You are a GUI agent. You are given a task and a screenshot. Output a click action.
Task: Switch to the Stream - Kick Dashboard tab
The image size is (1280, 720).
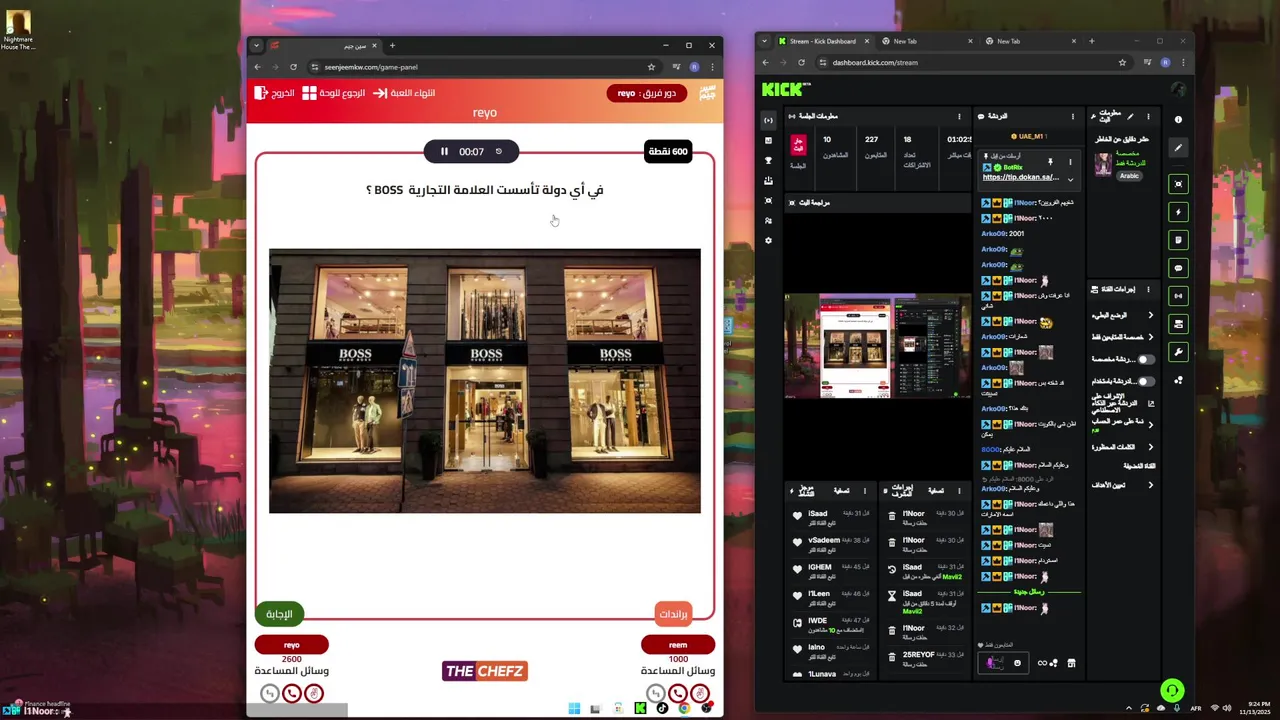[x=823, y=41]
